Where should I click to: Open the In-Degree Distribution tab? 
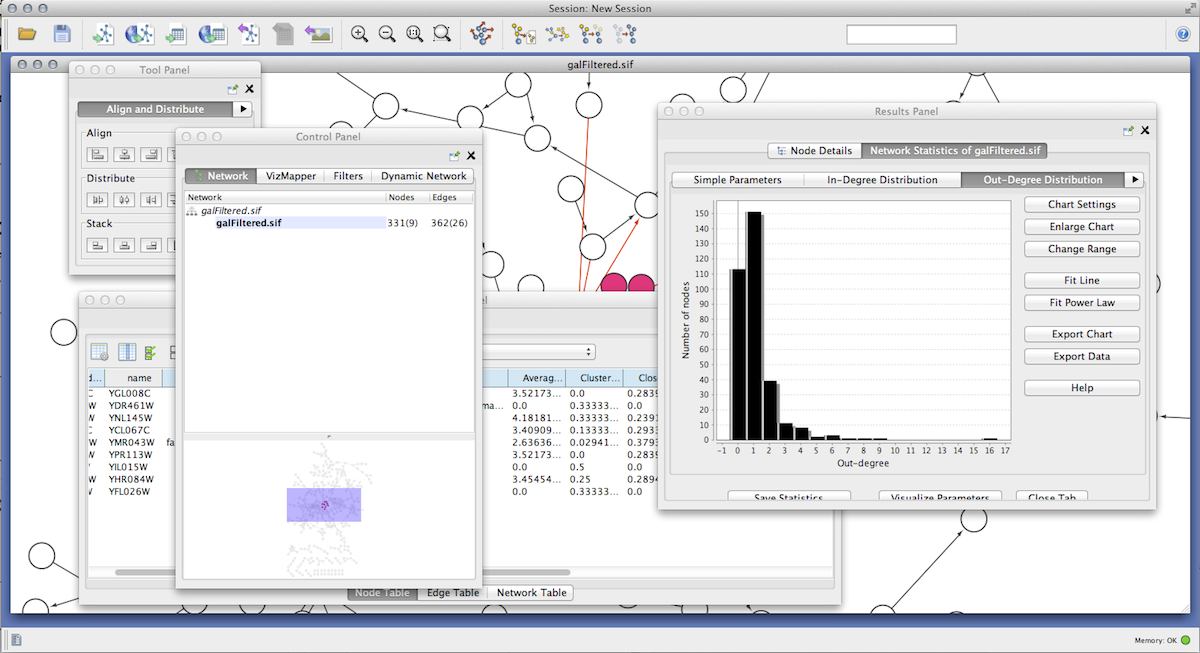(x=882, y=180)
